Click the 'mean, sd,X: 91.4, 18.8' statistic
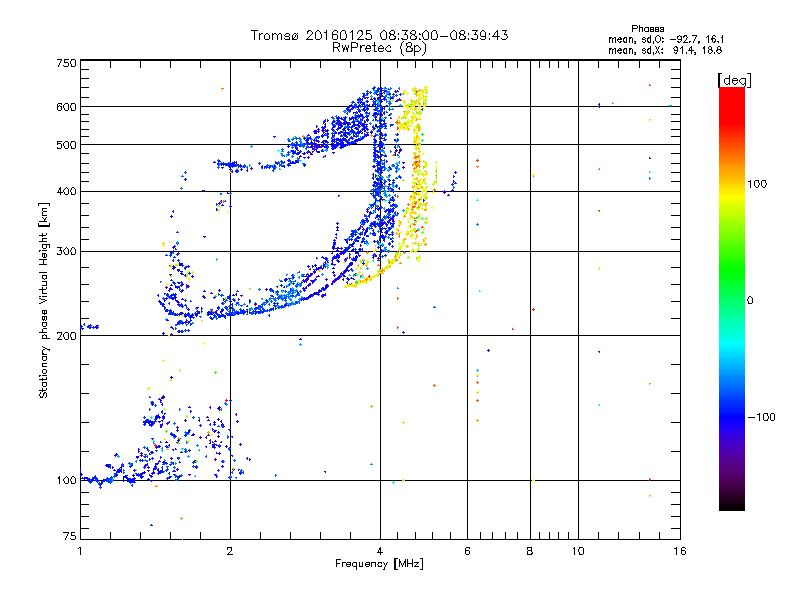Viewport: 800px width, 600px height. coord(665,50)
